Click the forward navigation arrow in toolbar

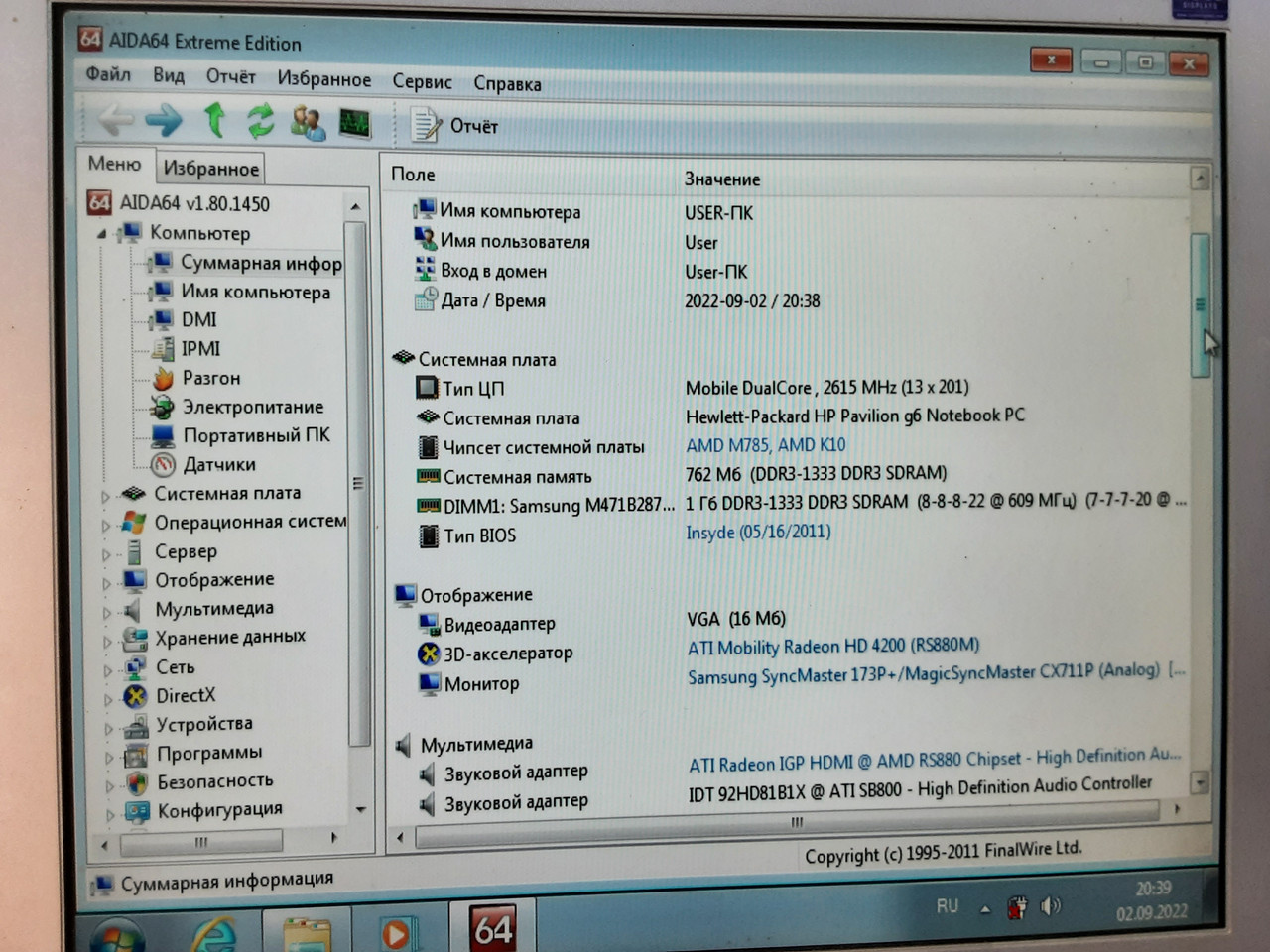click(x=164, y=121)
